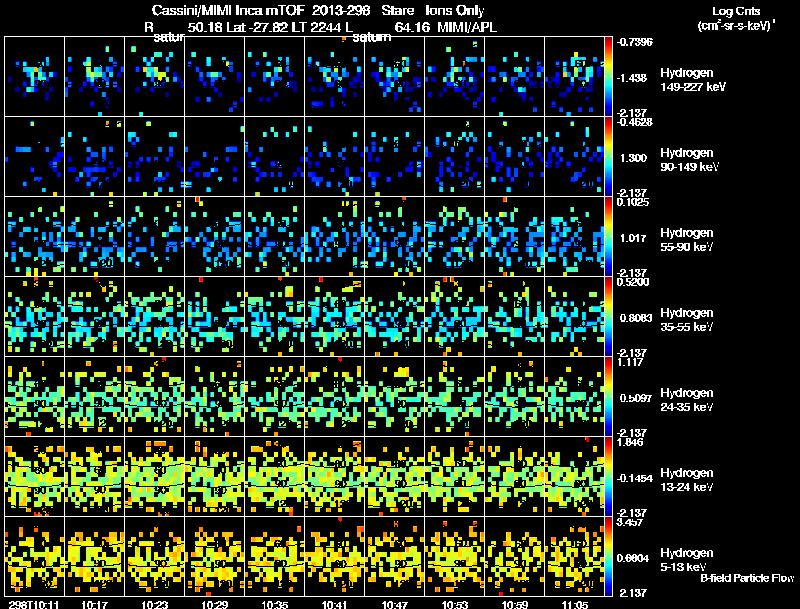Click the "Hydrogen 5-13 keV" row label
The image size is (800, 609).
(x=687, y=560)
